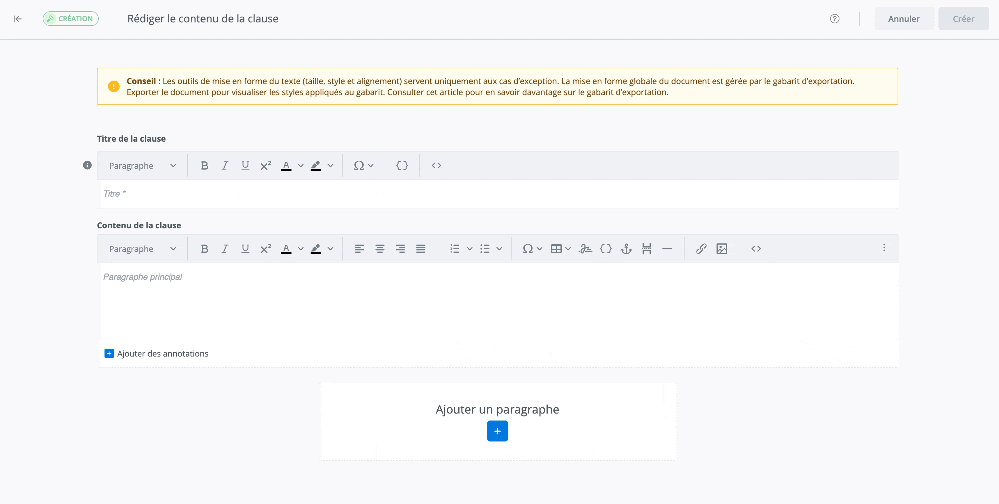This screenshot has height=504, width=999.
Task: Click the anchor icon in the content toolbar
Action: 626,249
